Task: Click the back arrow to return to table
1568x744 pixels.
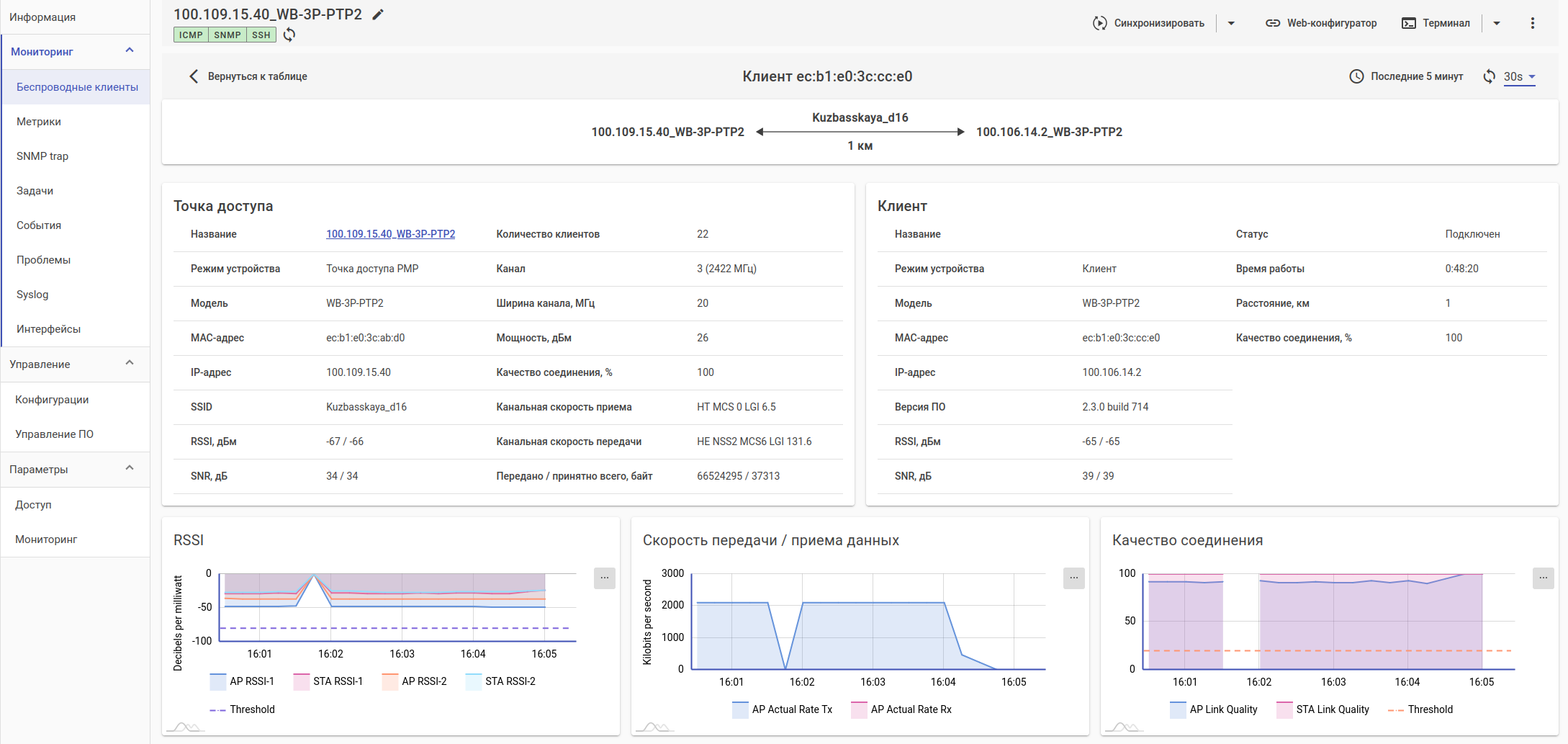Action: (x=193, y=76)
